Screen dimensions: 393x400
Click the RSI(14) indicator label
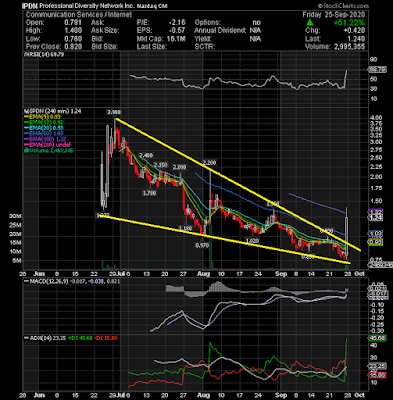pos(44,54)
